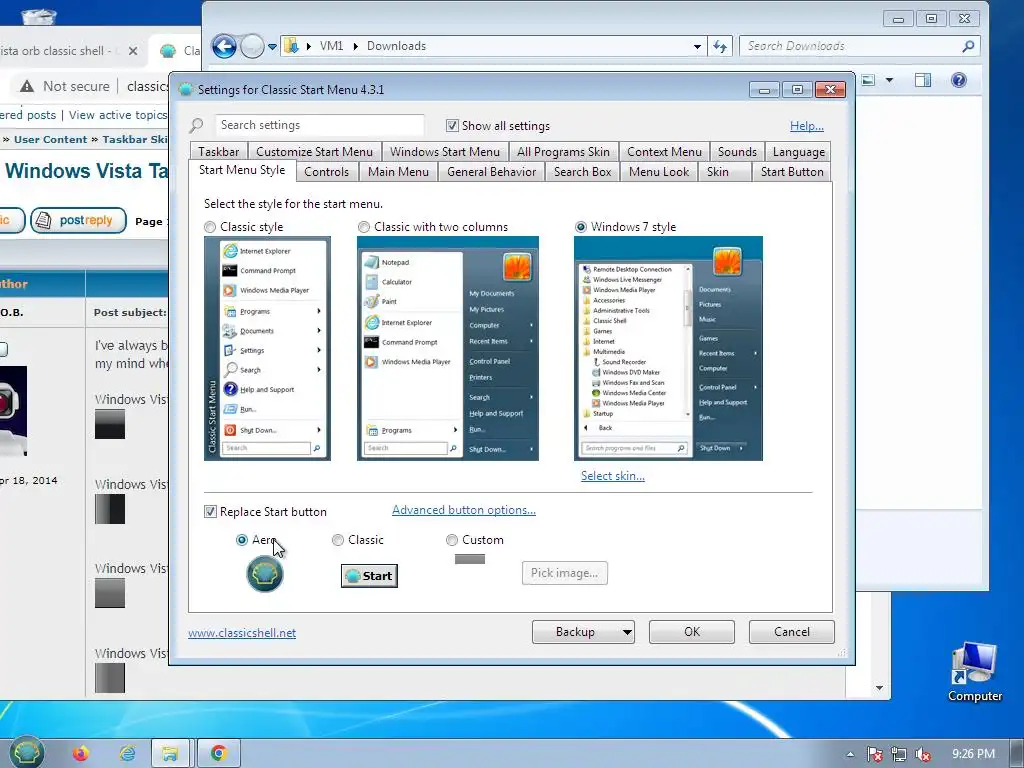The image size is (1024, 768).
Task: Click the Classic Start button preview image
Action: point(369,575)
